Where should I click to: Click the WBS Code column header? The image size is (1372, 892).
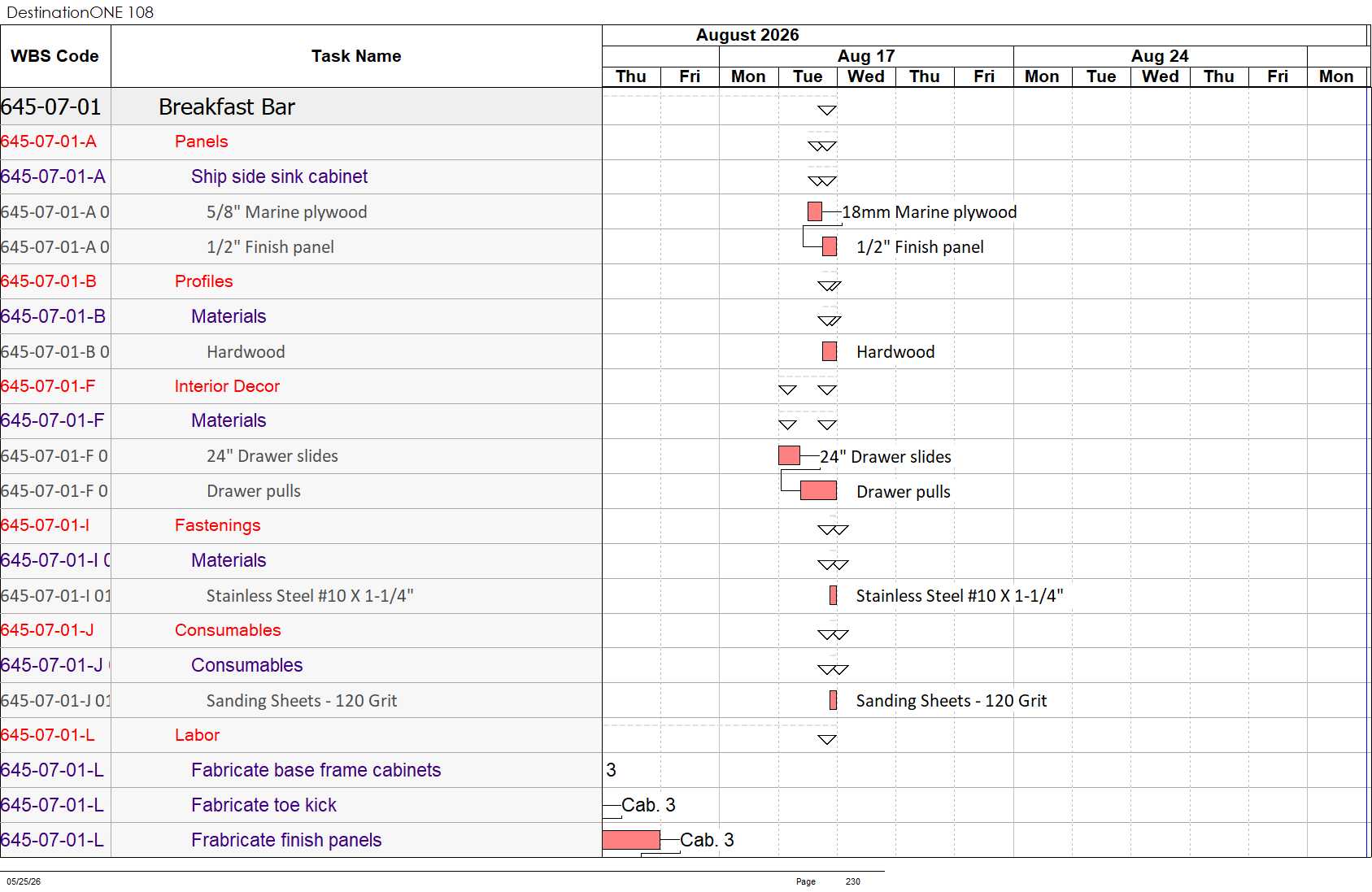(55, 56)
